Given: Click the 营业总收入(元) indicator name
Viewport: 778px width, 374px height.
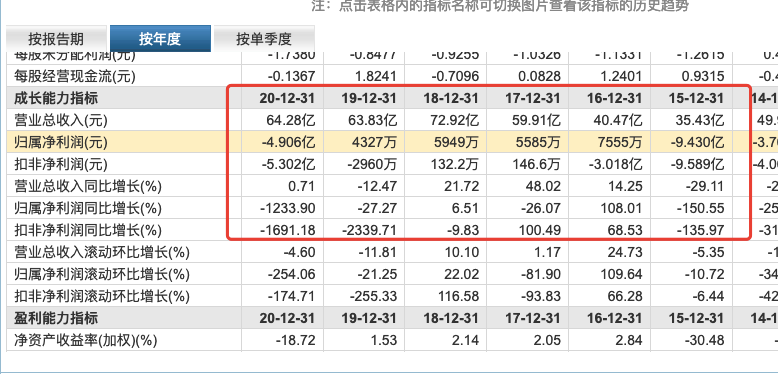Looking at the screenshot, I should pyautogui.click(x=61, y=120).
